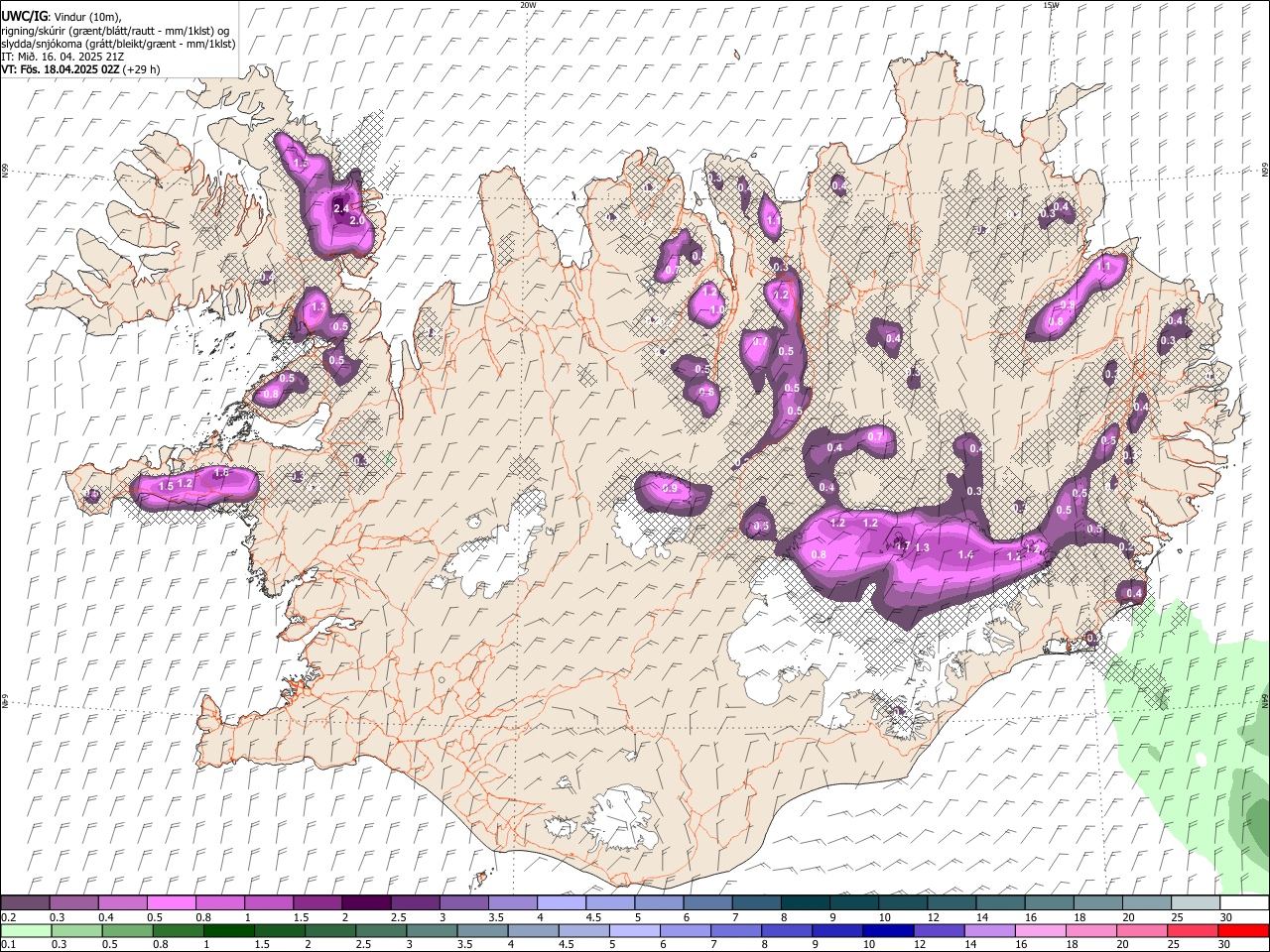The height and width of the screenshot is (952, 1270).
Task: Click the 20W longitude label on the top edge
Action: coord(528,5)
